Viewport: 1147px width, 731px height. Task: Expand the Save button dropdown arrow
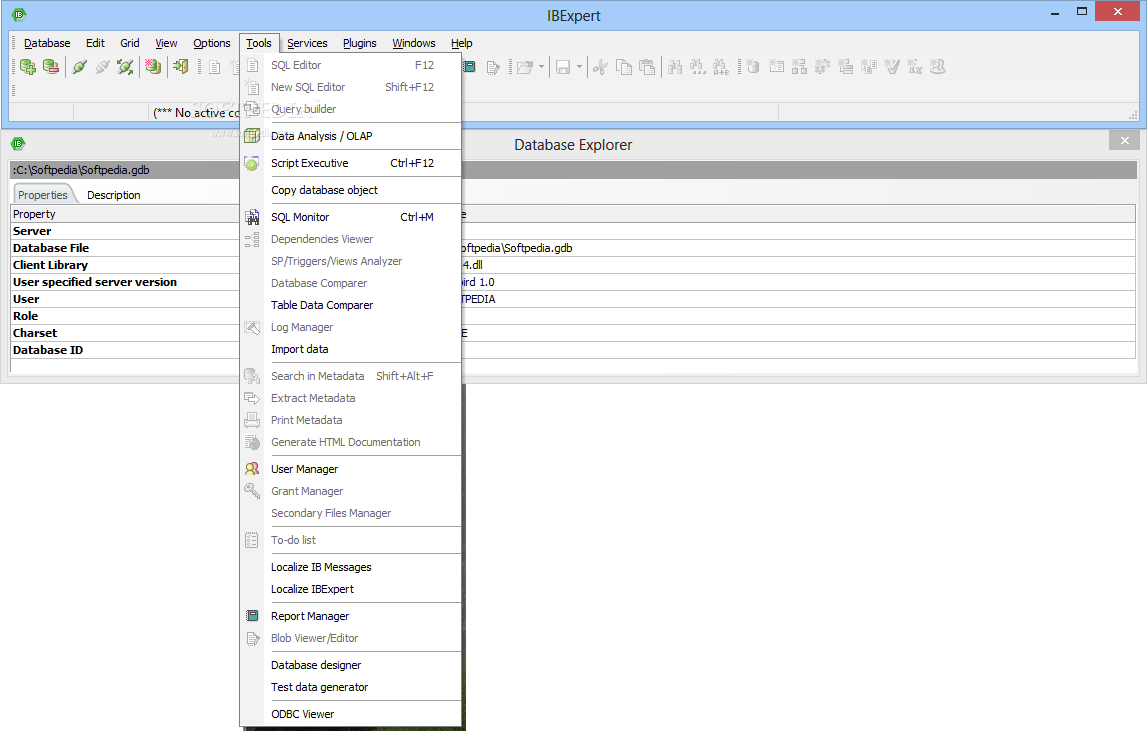tap(579, 67)
